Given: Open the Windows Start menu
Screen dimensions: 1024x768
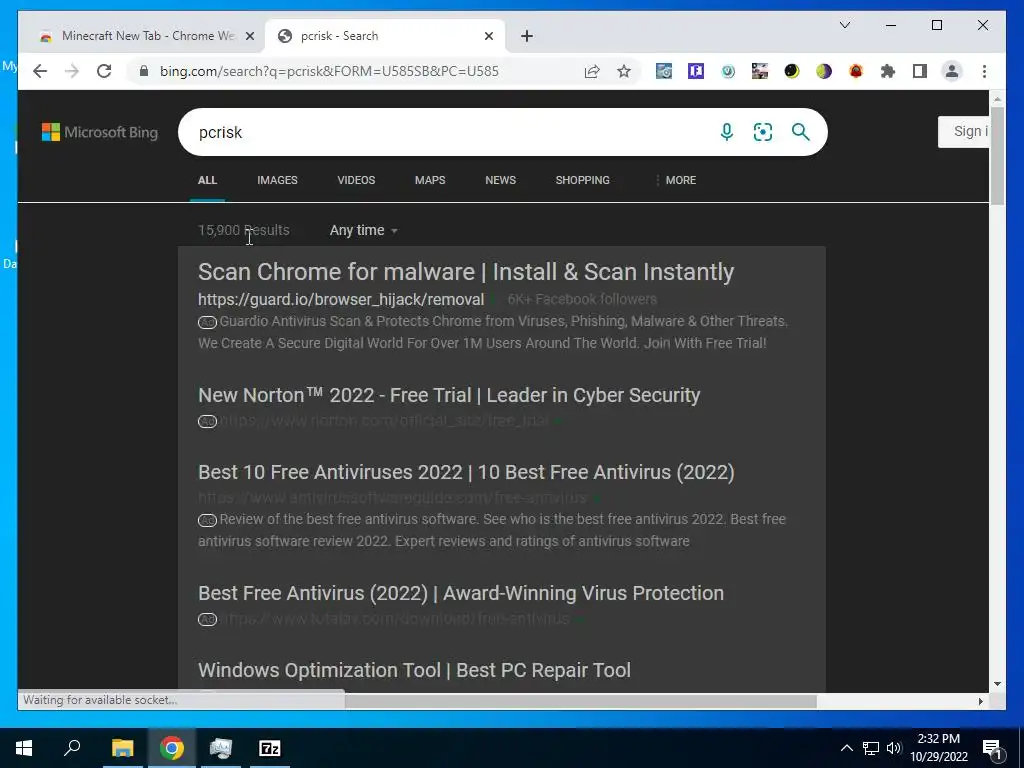Looking at the screenshot, I should click(x=24, y=748).
